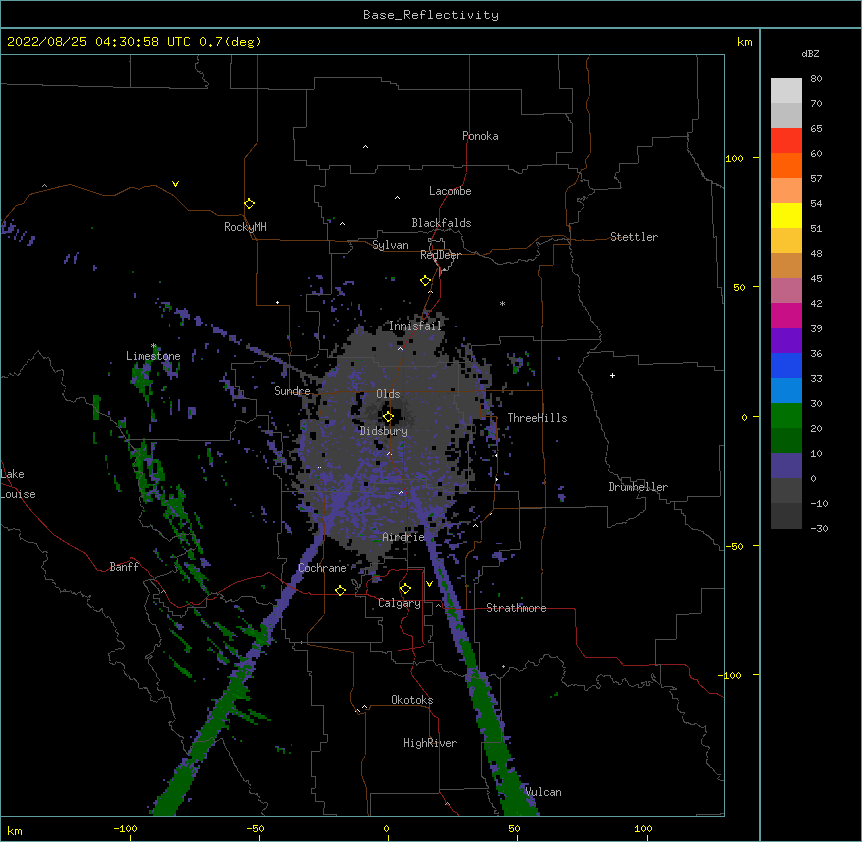Click the yellow diamond marker above Calgary label

point(405,589)
